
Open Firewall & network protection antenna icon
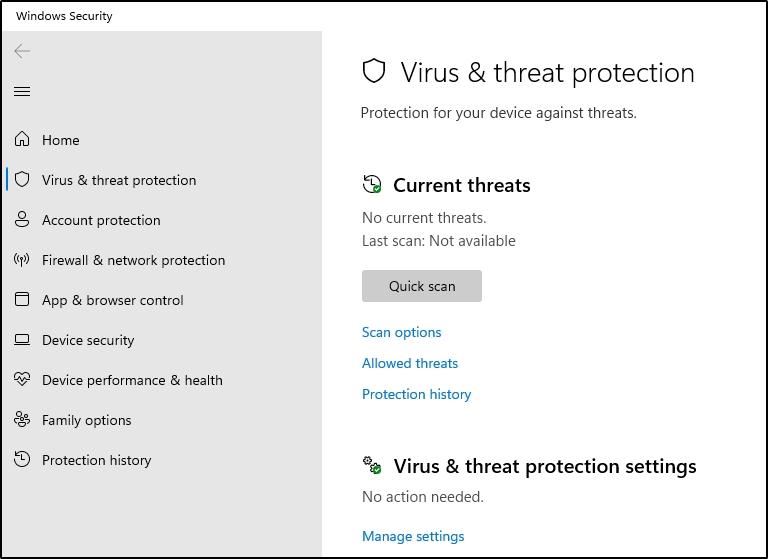[22, 260]
